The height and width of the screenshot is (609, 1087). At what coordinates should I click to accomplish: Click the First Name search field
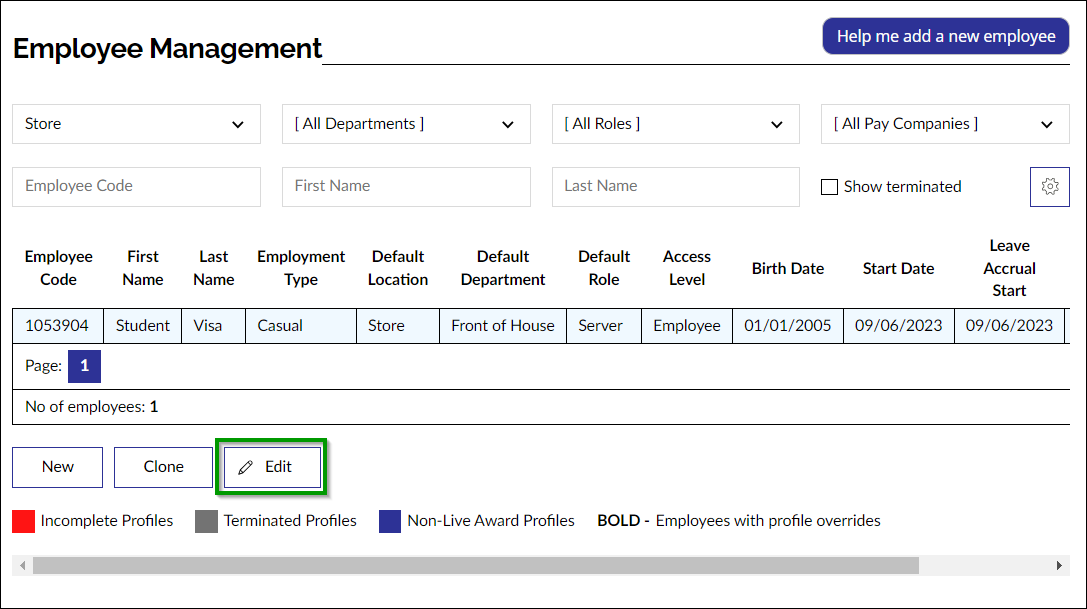(x=406, y=186)
